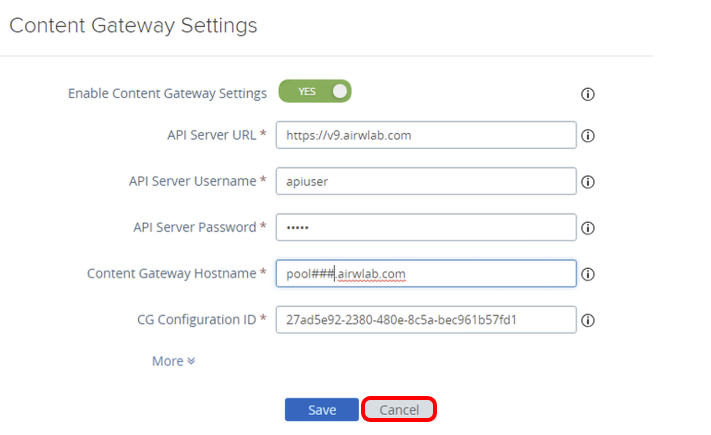Click the "API Server URL" label text
Screen dimensions: 711x435
(211, 135)
